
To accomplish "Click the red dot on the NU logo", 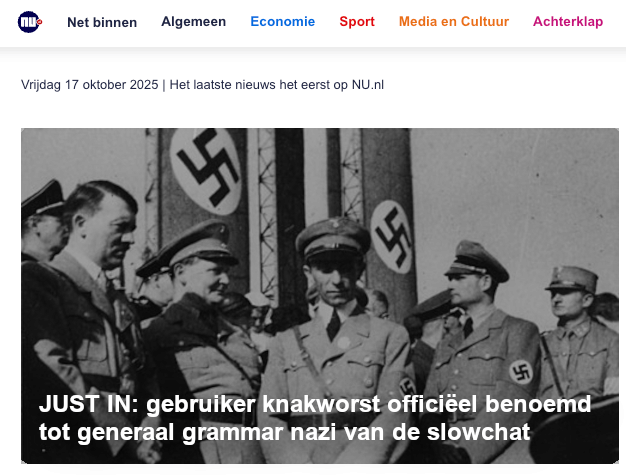I will click(40, 22).
